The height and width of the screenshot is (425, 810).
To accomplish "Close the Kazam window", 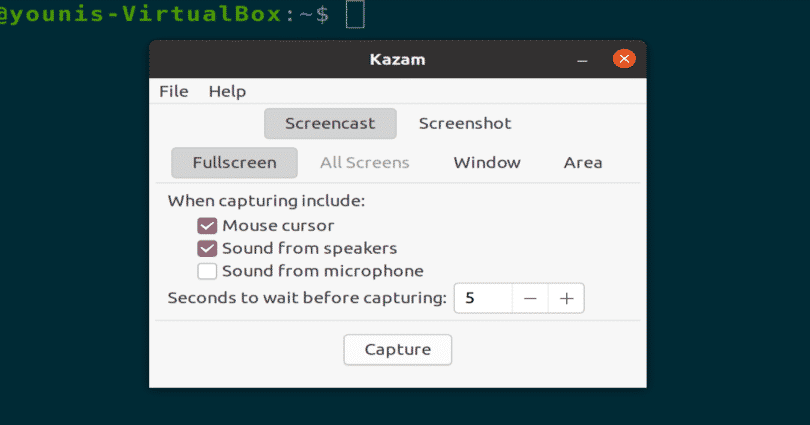I will click(x=624, y=59).
